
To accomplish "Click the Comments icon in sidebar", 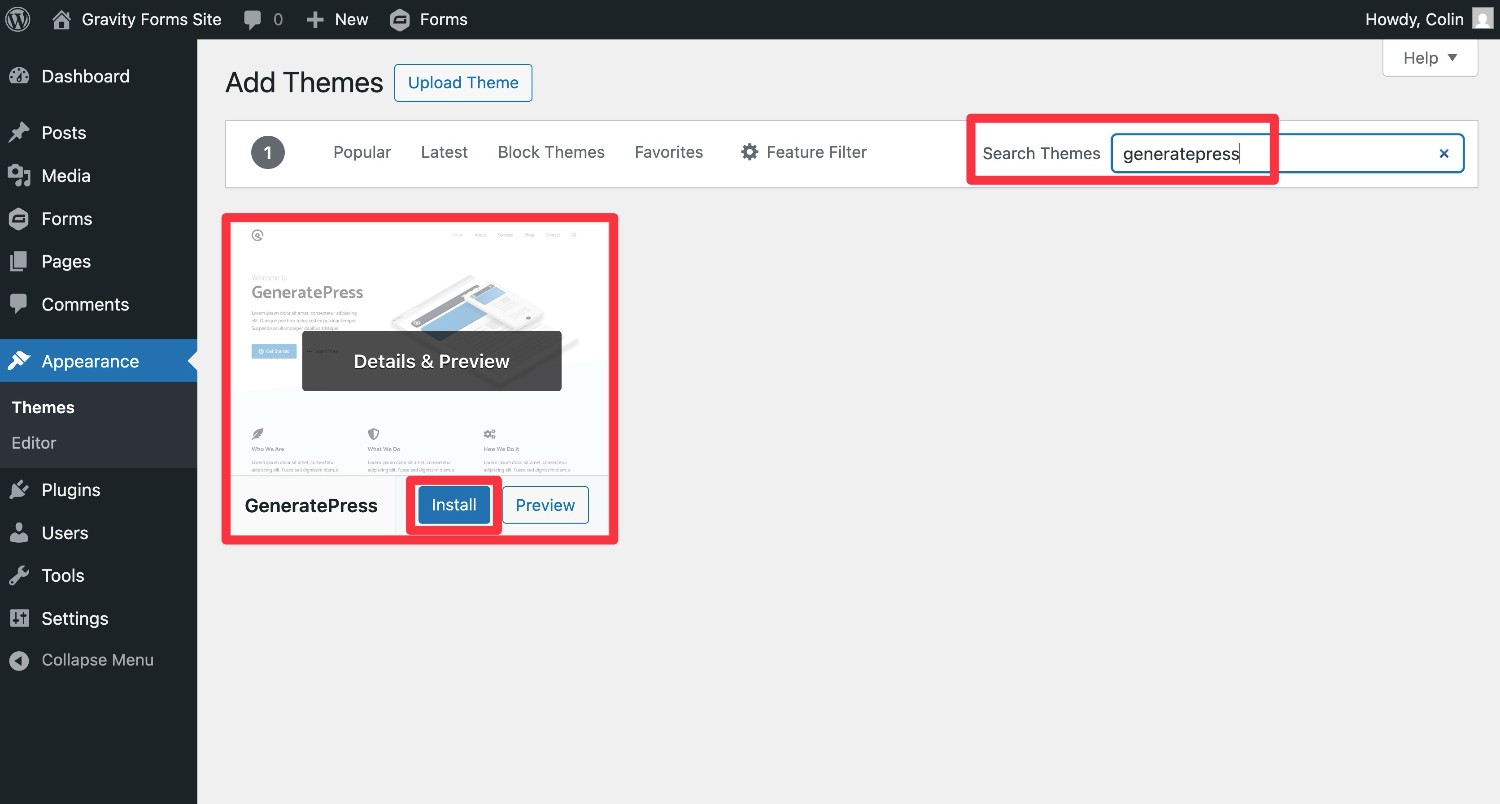I will pos(19,304).
